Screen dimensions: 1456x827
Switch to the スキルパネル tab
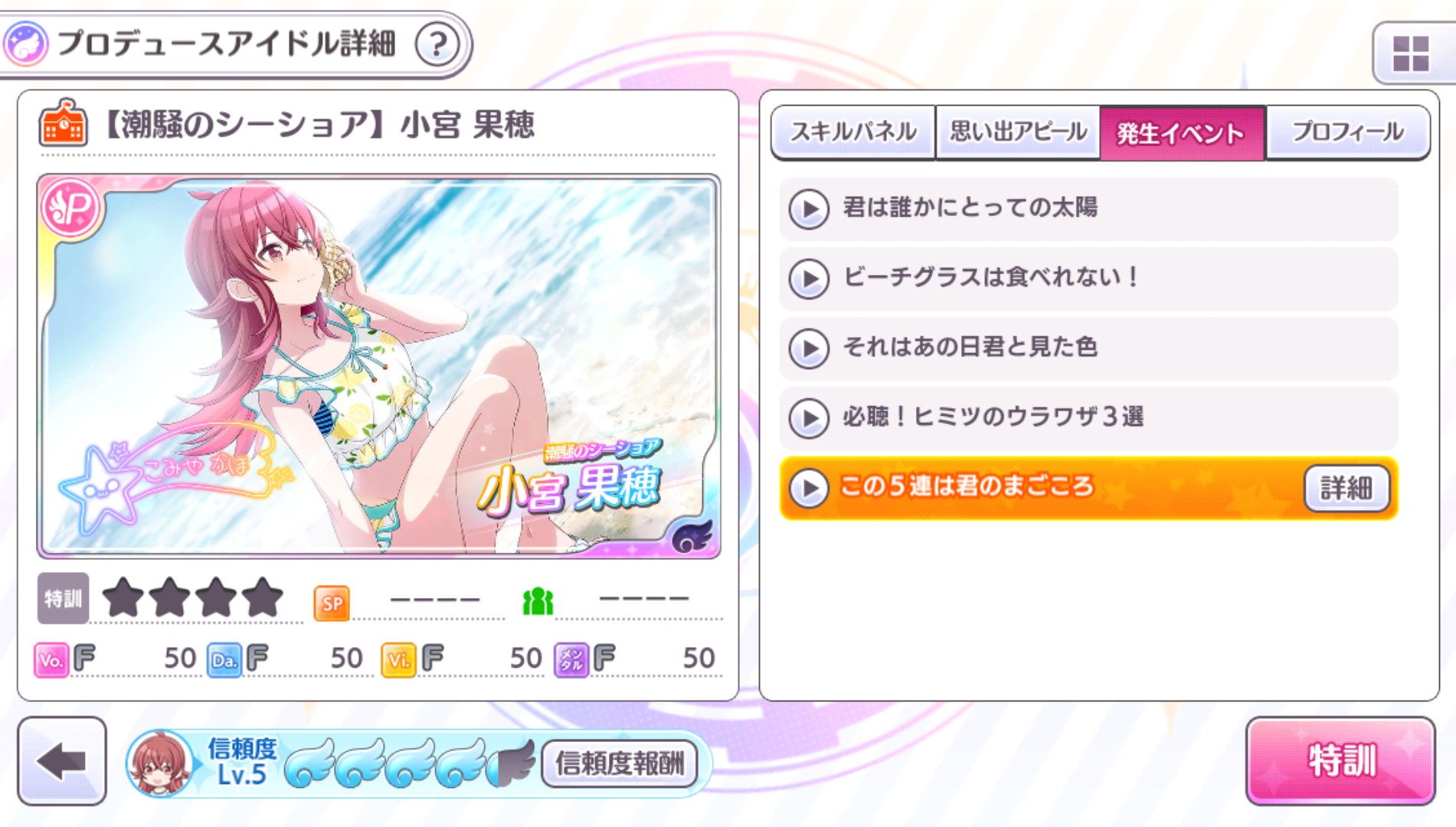[x=853, y=132]
